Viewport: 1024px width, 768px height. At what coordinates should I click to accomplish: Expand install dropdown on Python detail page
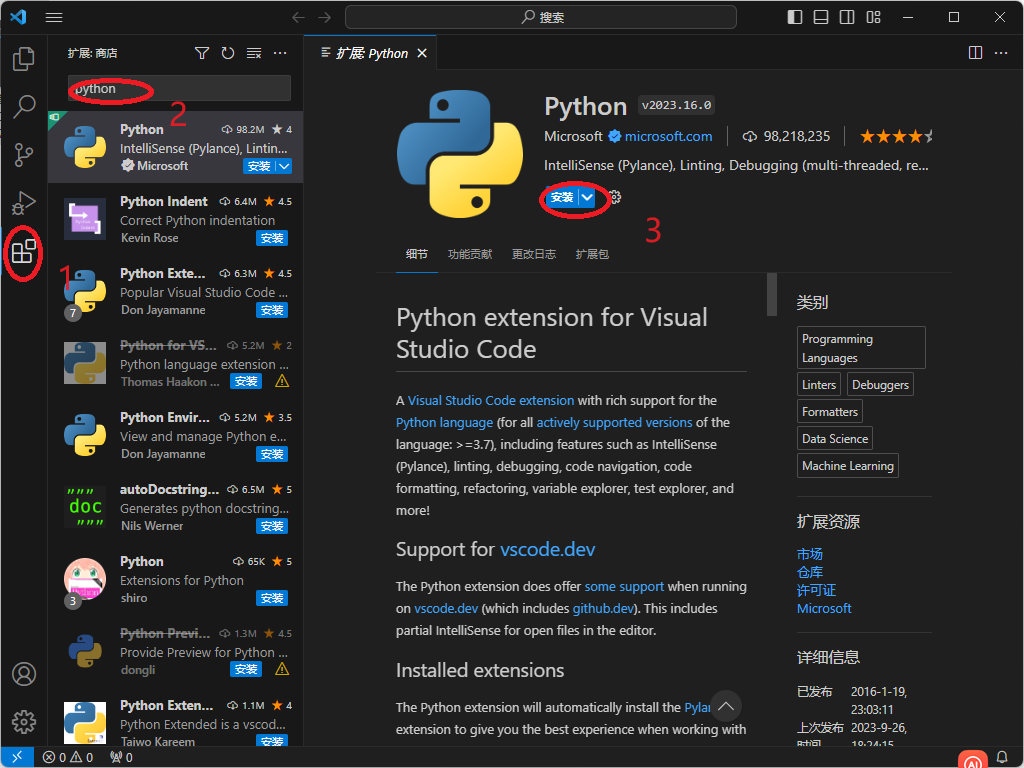tap(587, 197)
